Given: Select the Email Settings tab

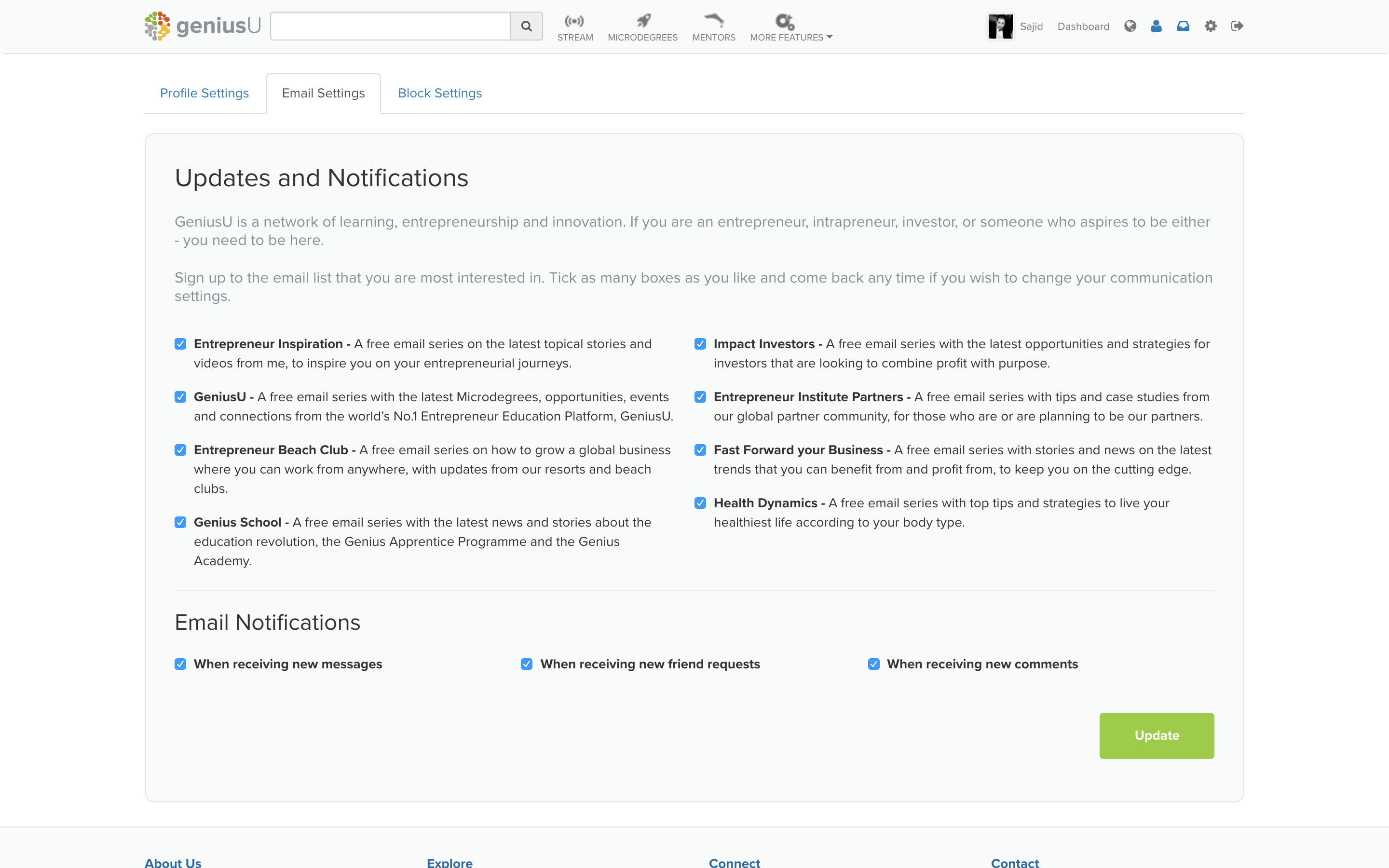Looking at the screenshot, I should (323, 93).
